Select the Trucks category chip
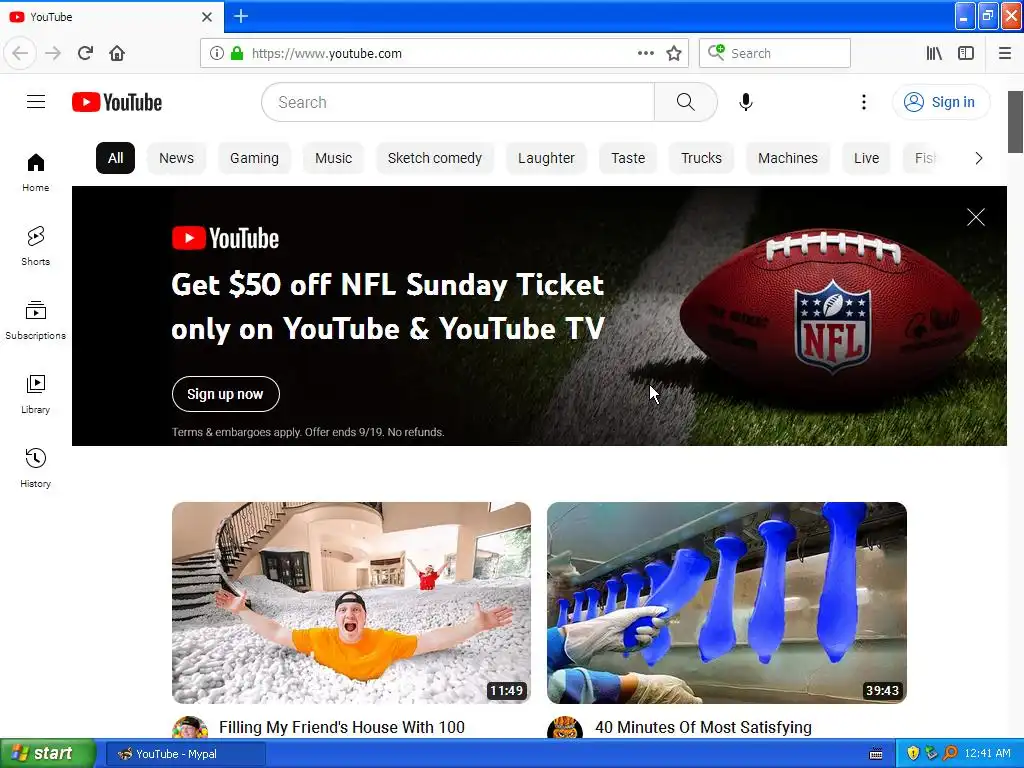This screenshot has height=768, width=1024. [701, 158]
